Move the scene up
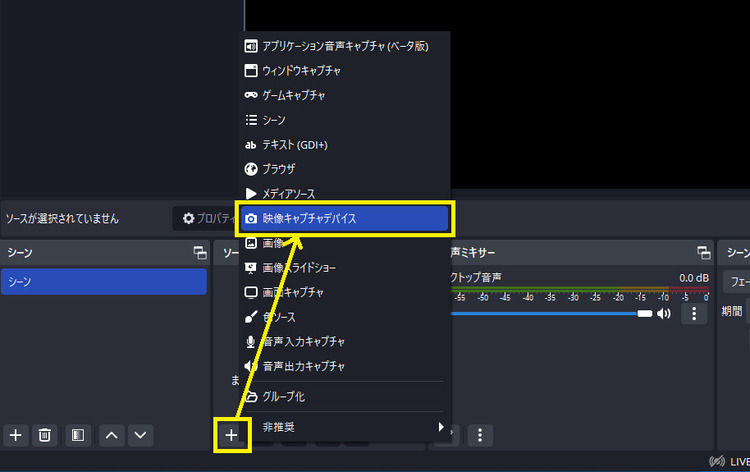Image resolution: width=750 pixels, height=472 pixels. pos(111,435)
